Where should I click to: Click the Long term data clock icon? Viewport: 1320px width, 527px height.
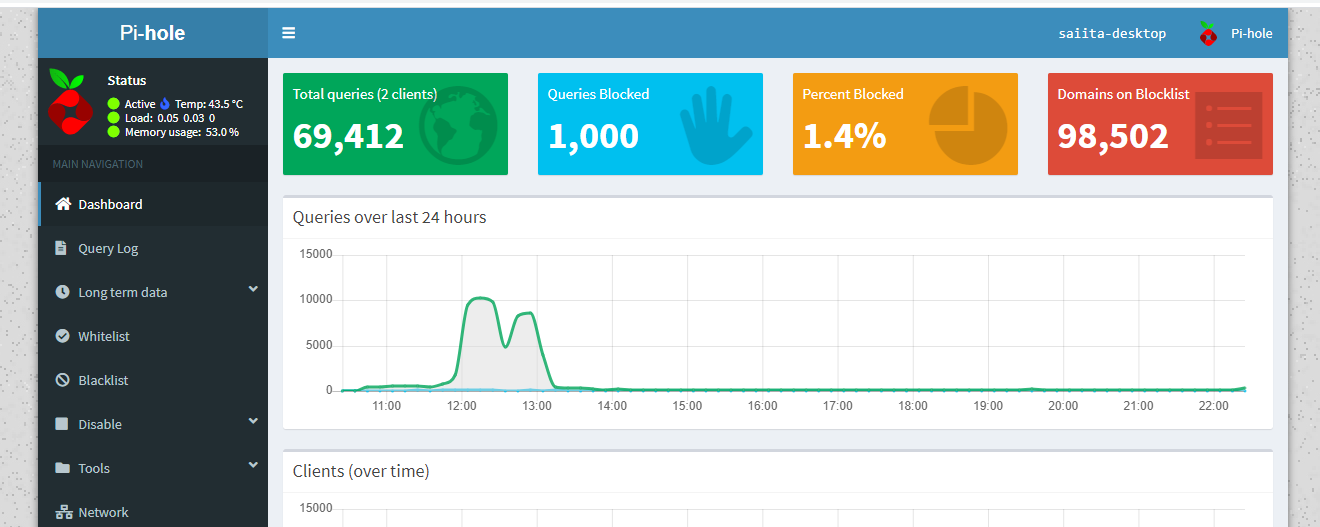[62, 292]
